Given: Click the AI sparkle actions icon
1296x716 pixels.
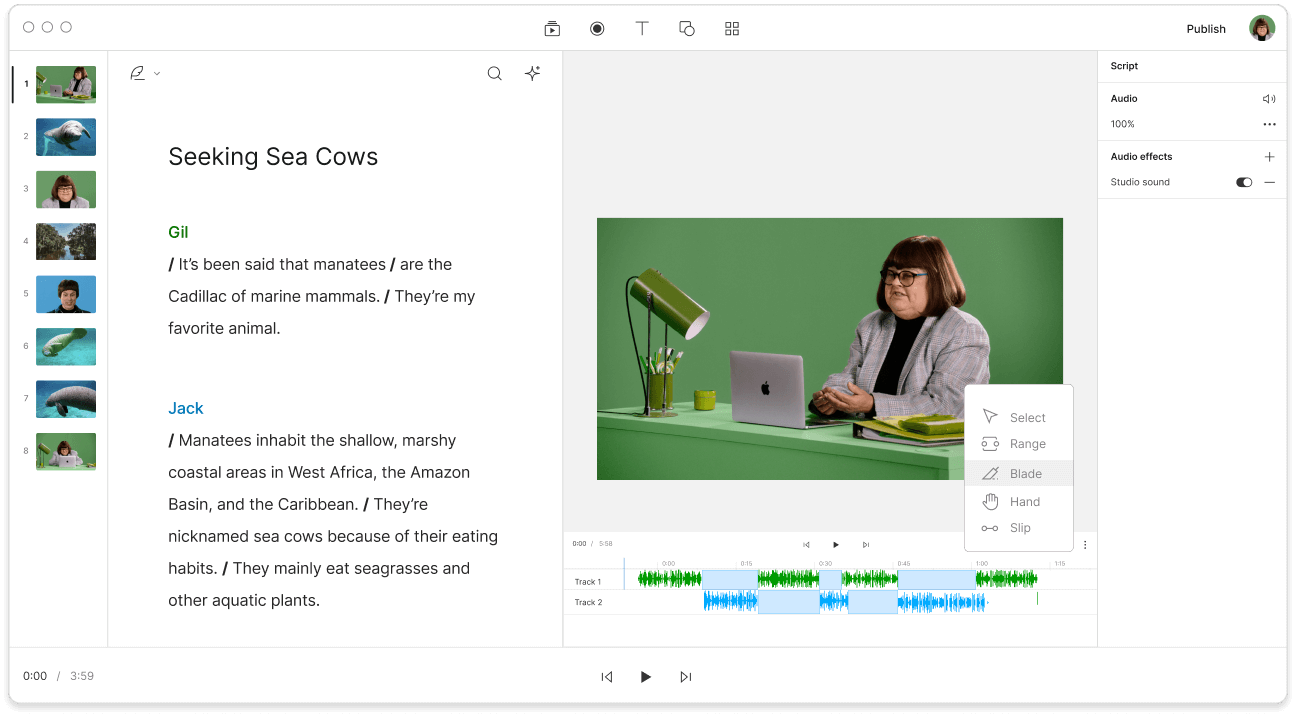Looking at the screenshot, I should click(x=533, y=73).
